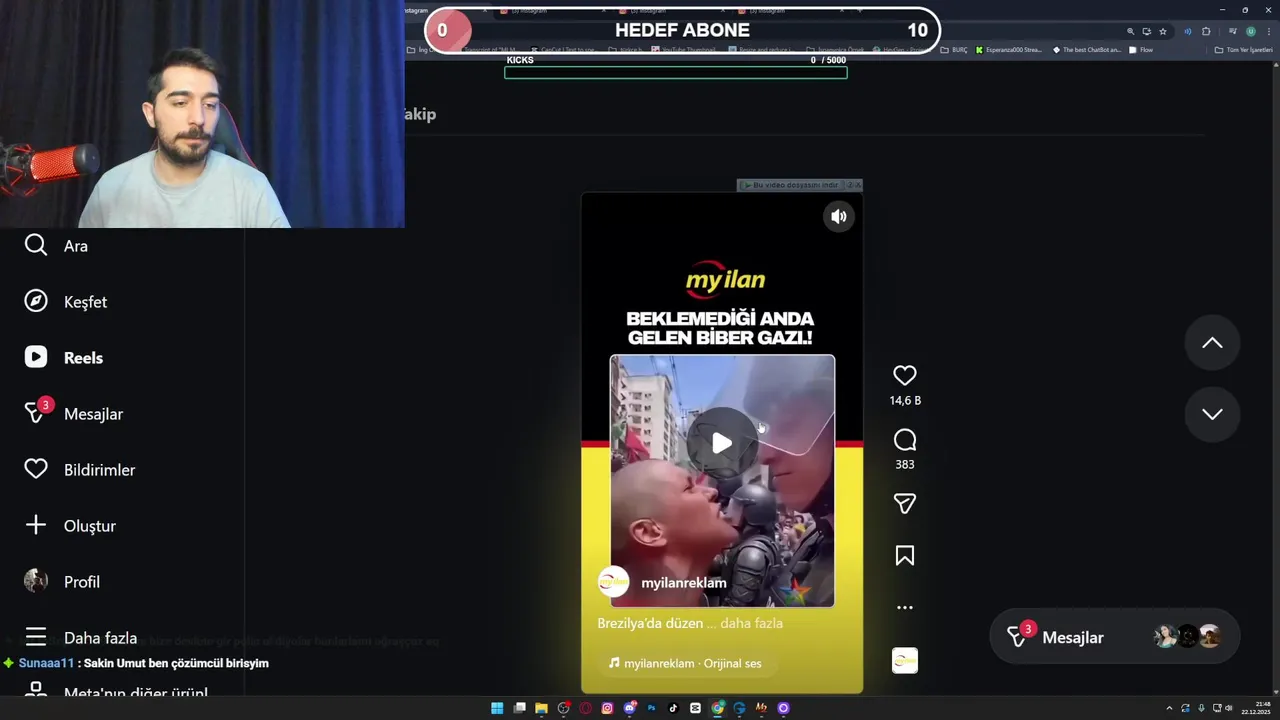Open taskbar clock showing 21:48
1280x720 pixels.
[1256, 708]
